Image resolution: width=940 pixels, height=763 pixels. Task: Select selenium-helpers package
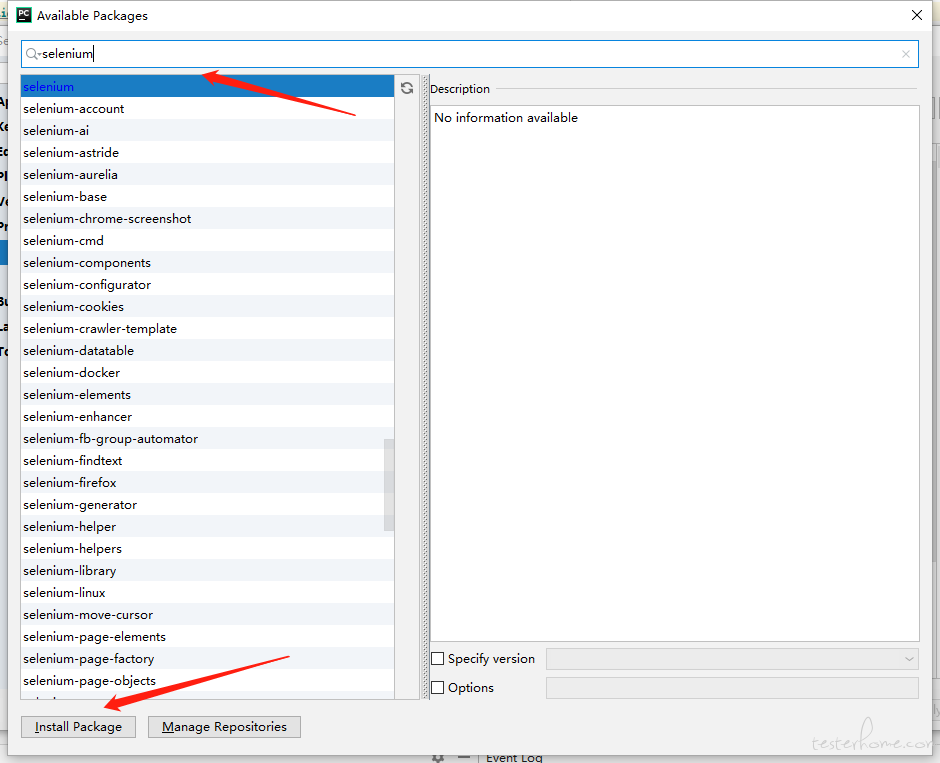tap(207, 548)
